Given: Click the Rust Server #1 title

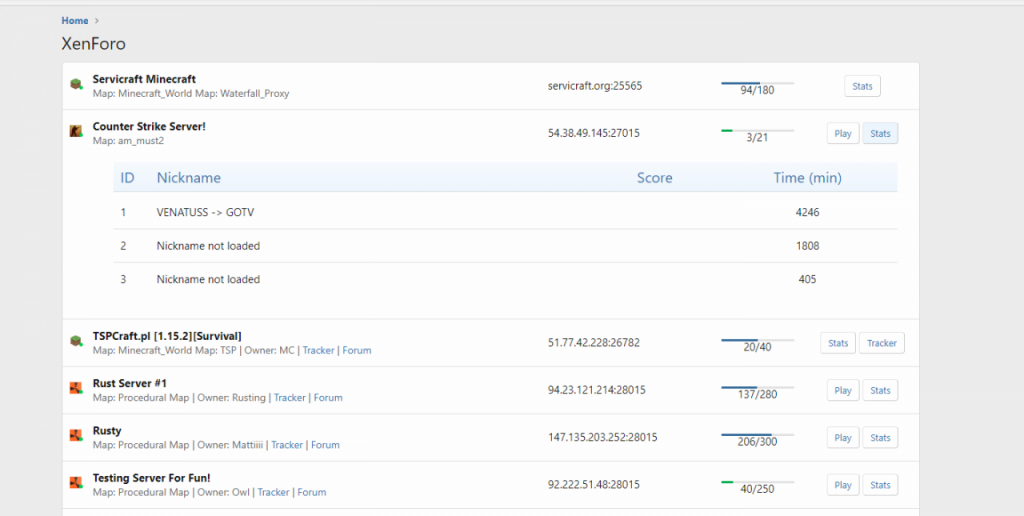Looking at the screenshot, I should pyautogui.click(x=130, y=383).
